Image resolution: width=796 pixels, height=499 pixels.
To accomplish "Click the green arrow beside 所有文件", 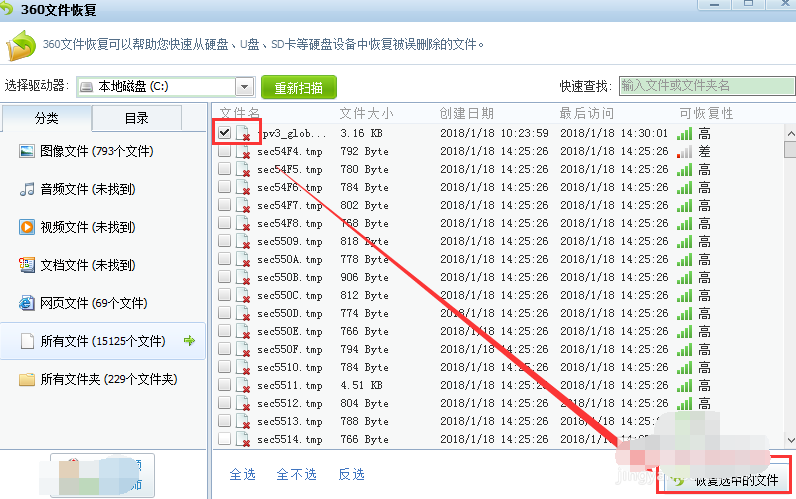I will click(x=189, y=341).
